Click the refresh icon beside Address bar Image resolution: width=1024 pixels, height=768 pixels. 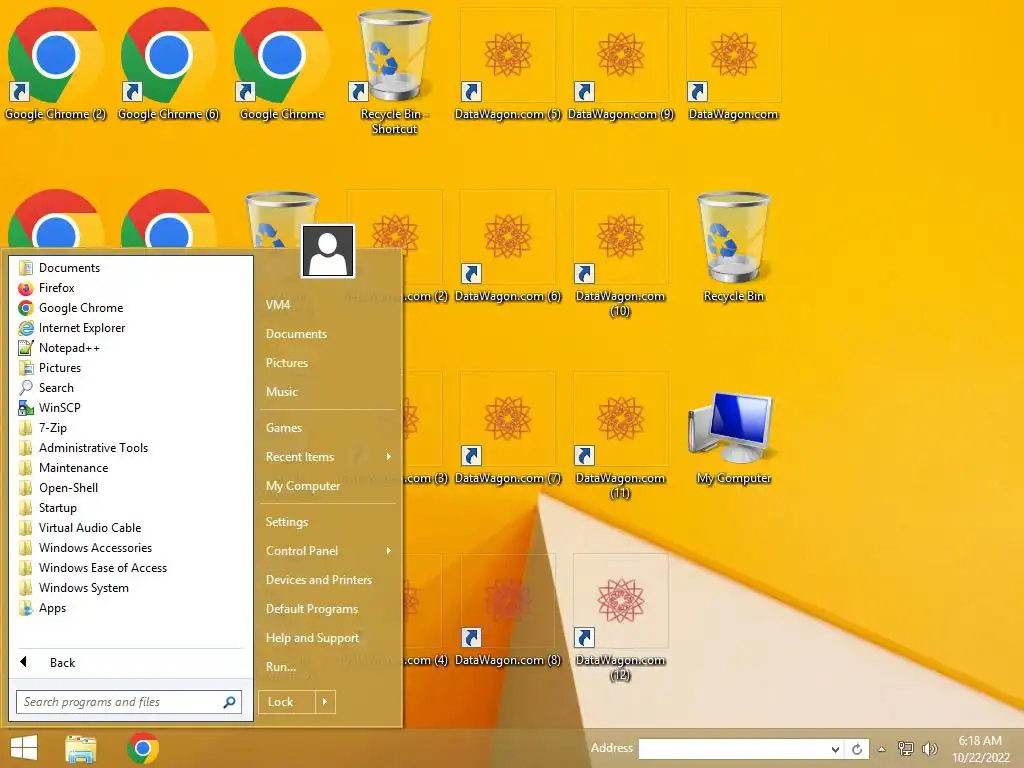[x=857, y=749]
